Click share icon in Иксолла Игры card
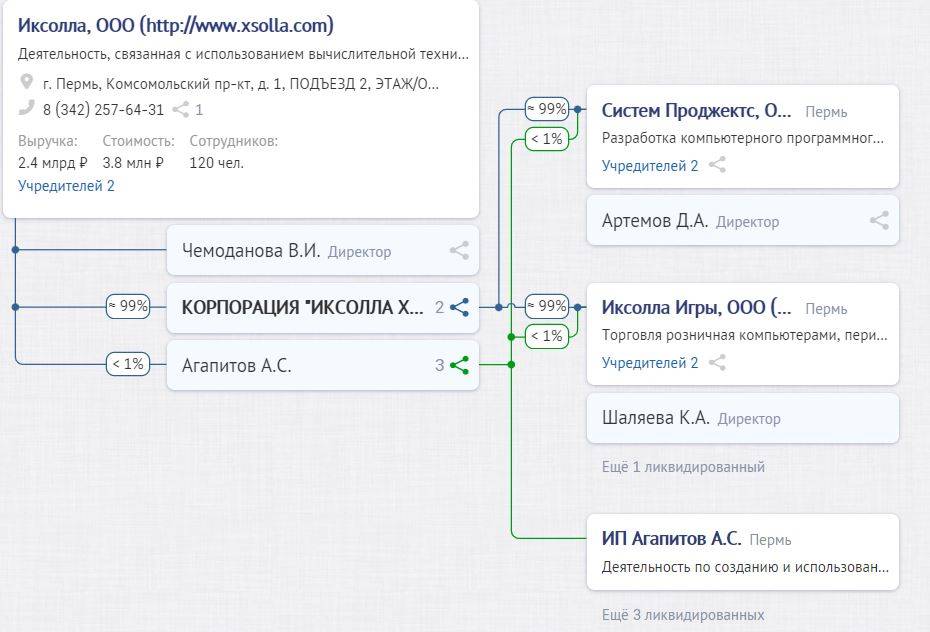 point(717,363)
